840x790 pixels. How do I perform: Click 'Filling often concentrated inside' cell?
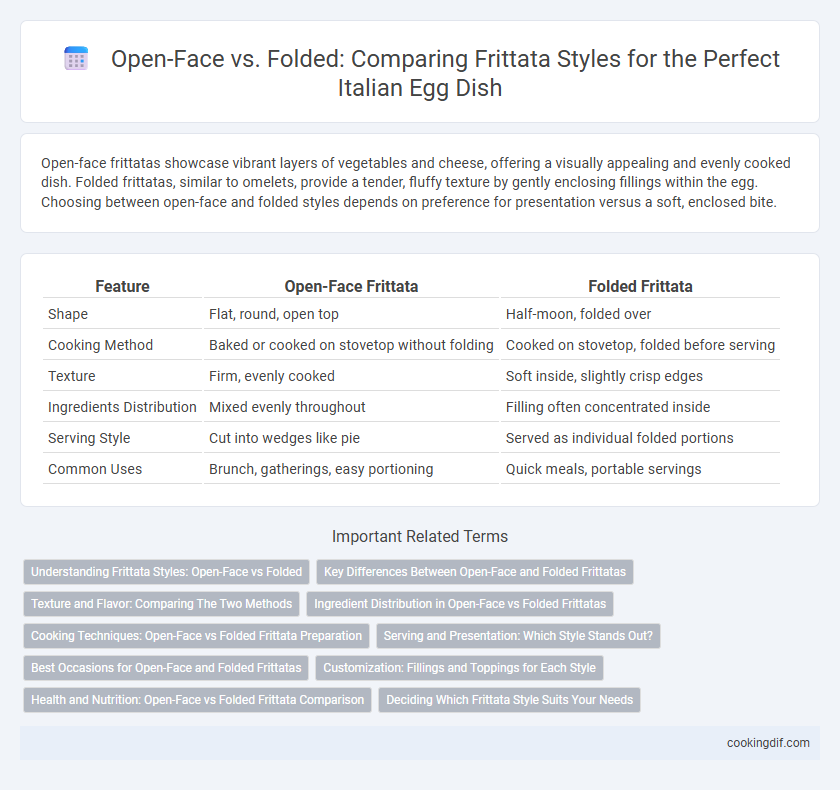[640, 407]
